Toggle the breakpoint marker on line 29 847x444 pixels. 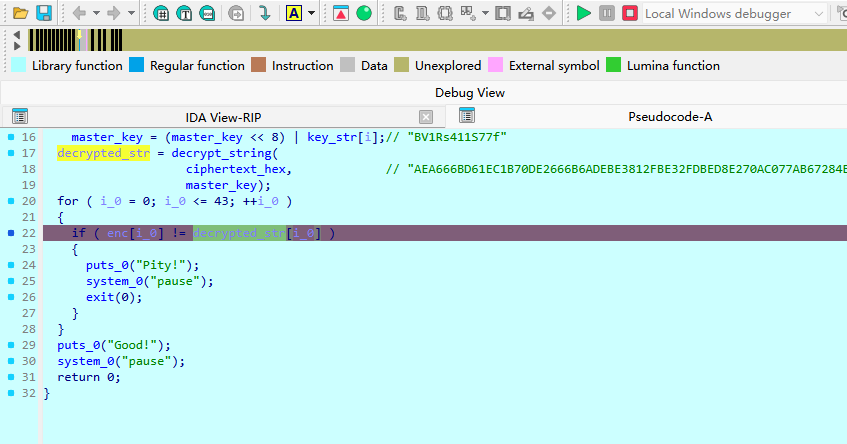tap(10, 345)
